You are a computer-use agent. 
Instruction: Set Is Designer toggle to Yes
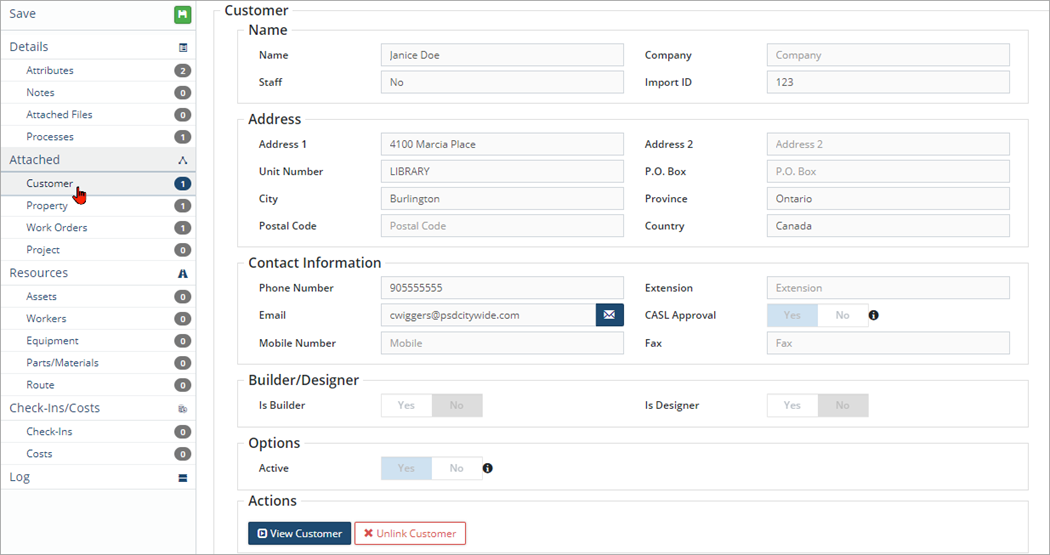click(792, 405)
